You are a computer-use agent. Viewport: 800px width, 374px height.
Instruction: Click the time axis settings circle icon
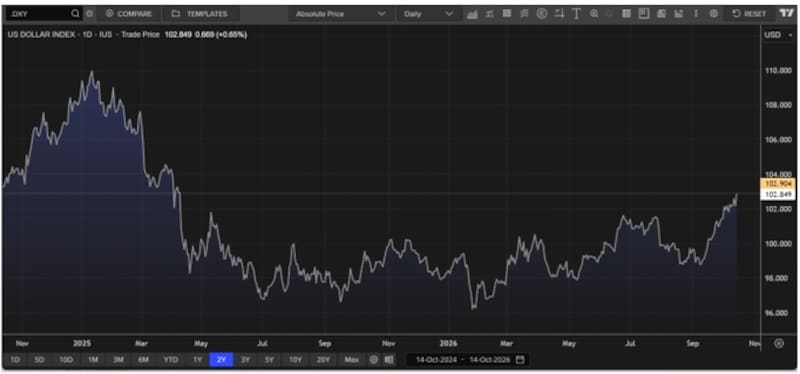tap(779, 343)
